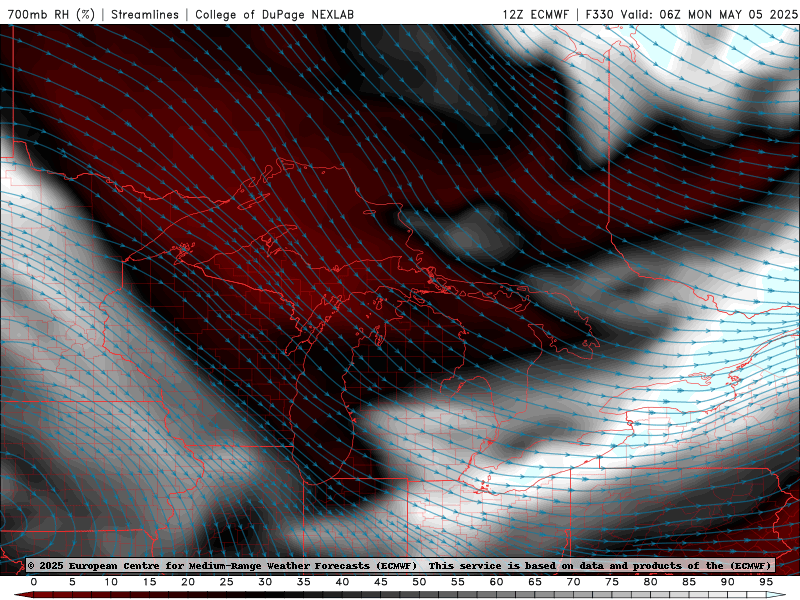Click 'F330 Valid: 06Z MON MAY 05 2025' text
The image size is (800, 600).
click(691, 14)
